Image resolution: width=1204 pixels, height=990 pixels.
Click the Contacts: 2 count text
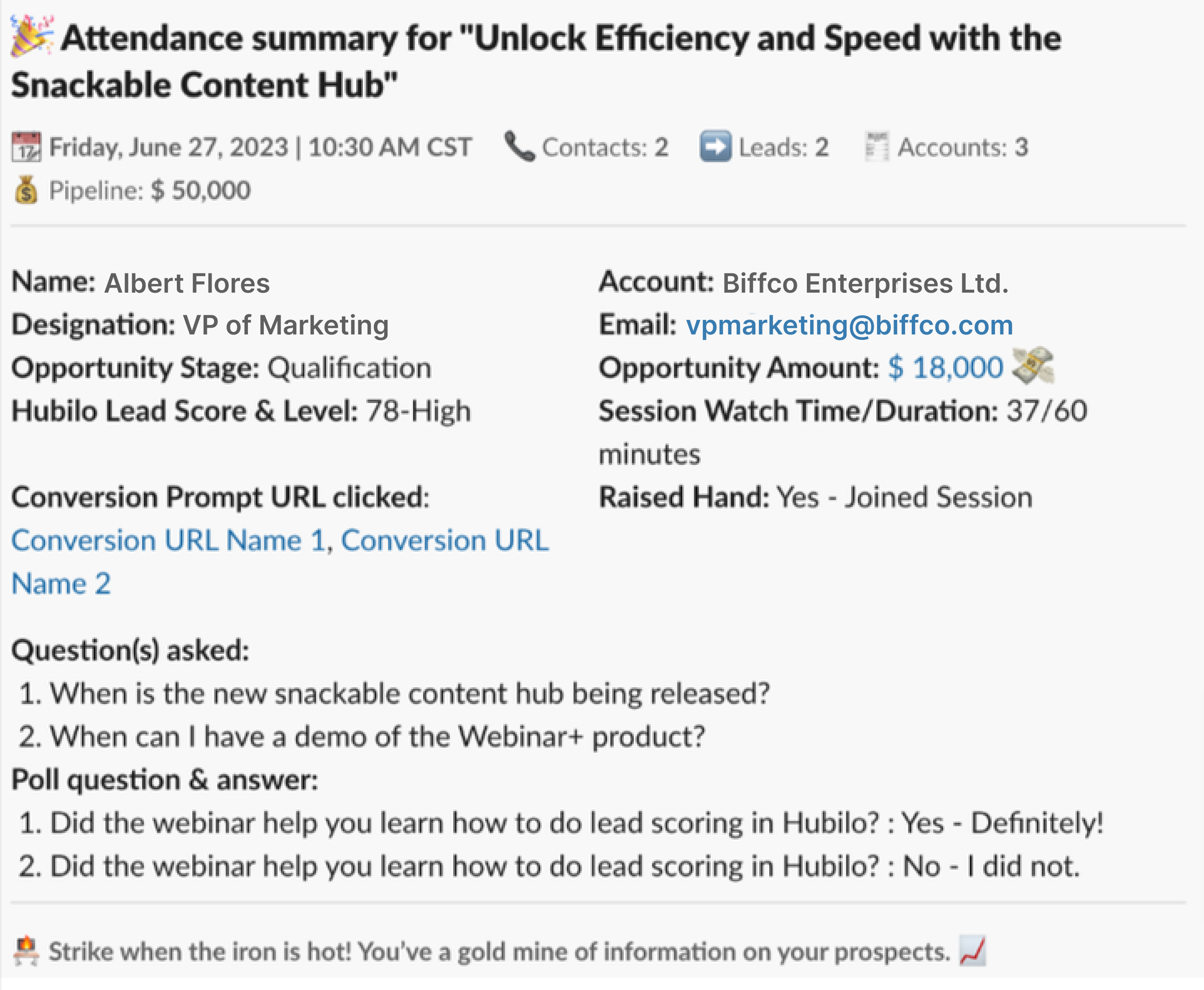pyautogui.click(x=605, y=147)
